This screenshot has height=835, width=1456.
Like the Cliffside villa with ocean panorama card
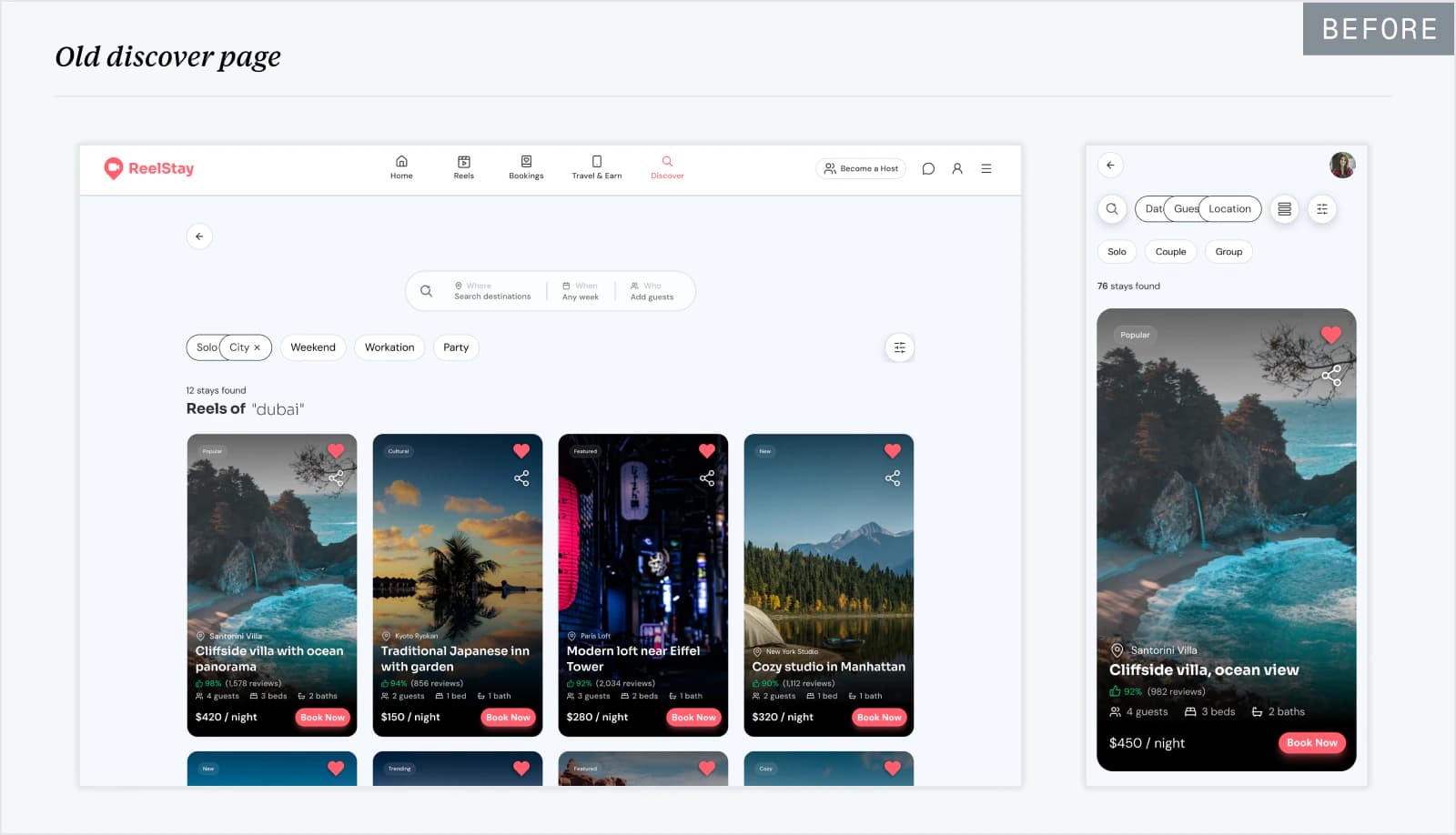pos(336,451)
